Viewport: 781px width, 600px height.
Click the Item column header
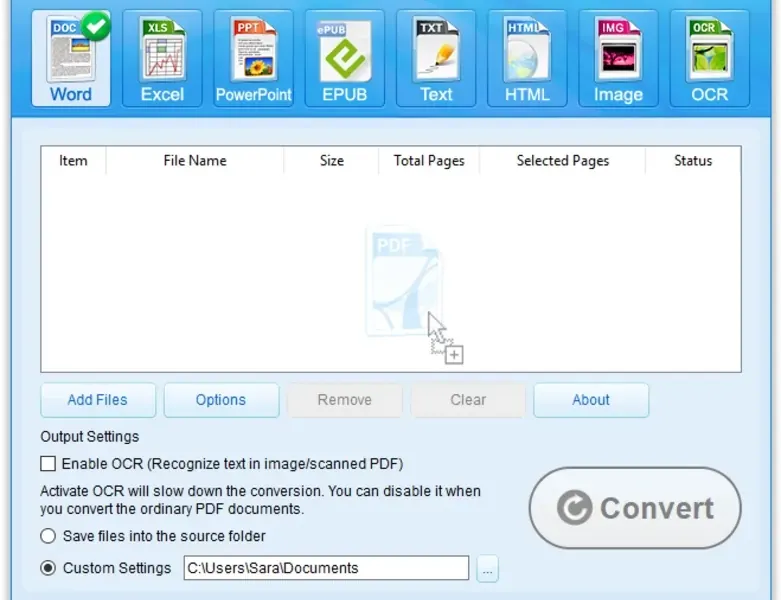[73, 160]
